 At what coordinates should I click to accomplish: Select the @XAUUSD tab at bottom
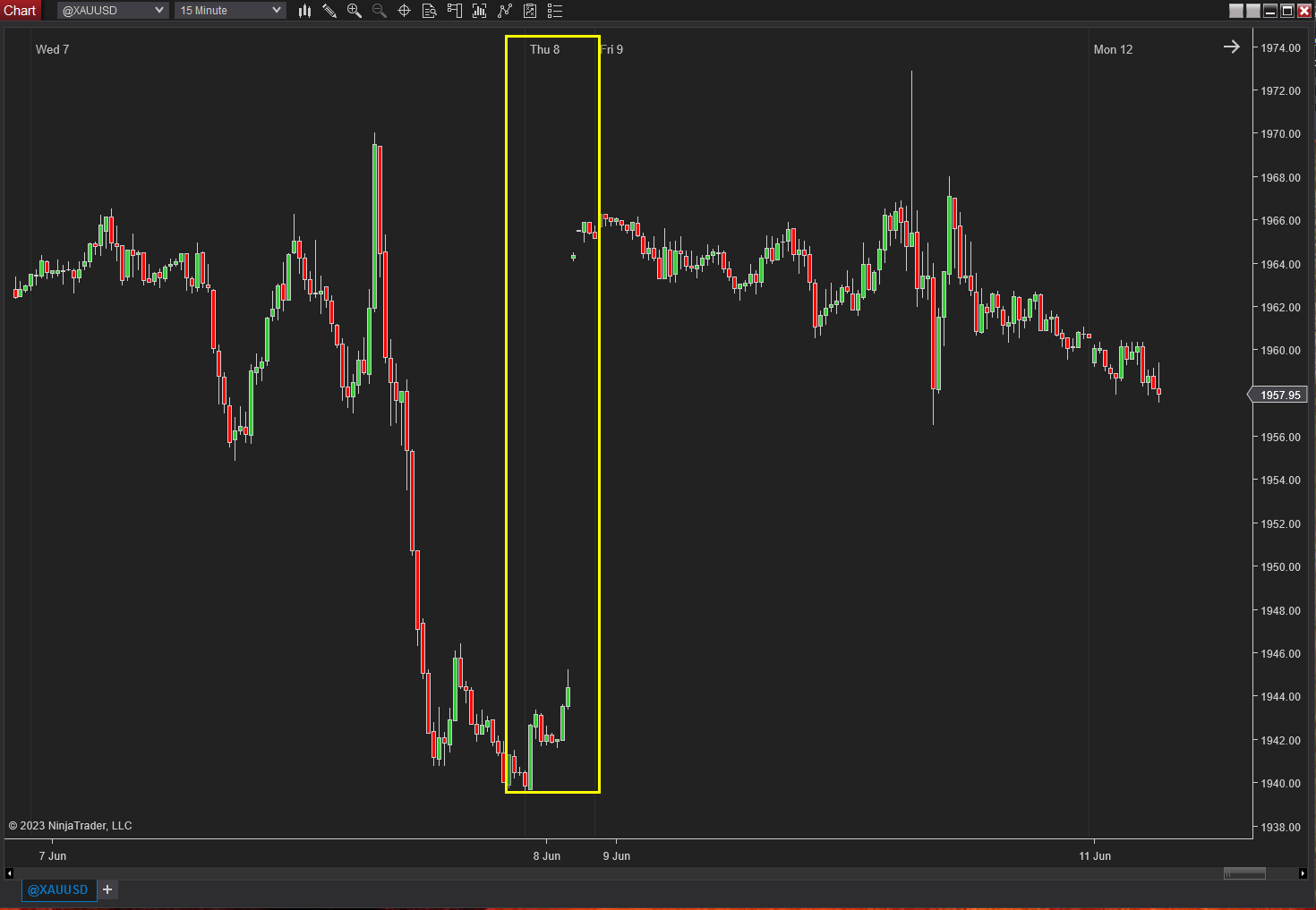tap(58, 889)
